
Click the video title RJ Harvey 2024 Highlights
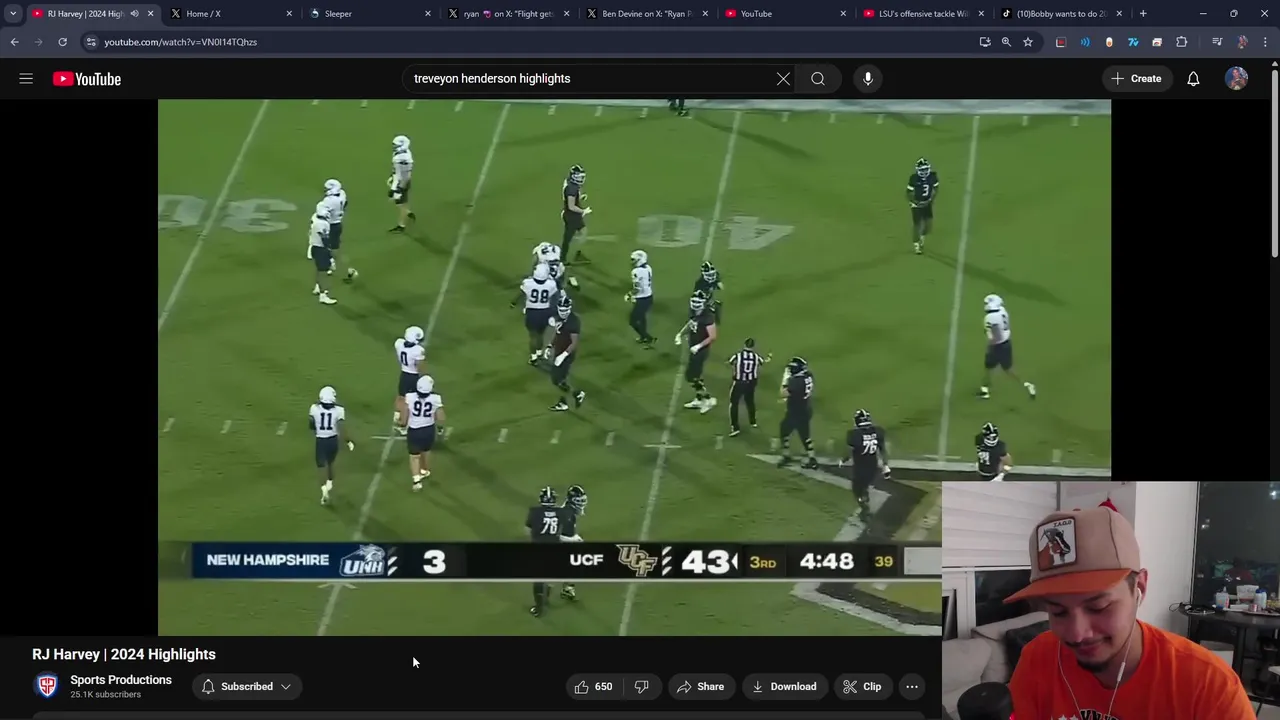point(124,654)
